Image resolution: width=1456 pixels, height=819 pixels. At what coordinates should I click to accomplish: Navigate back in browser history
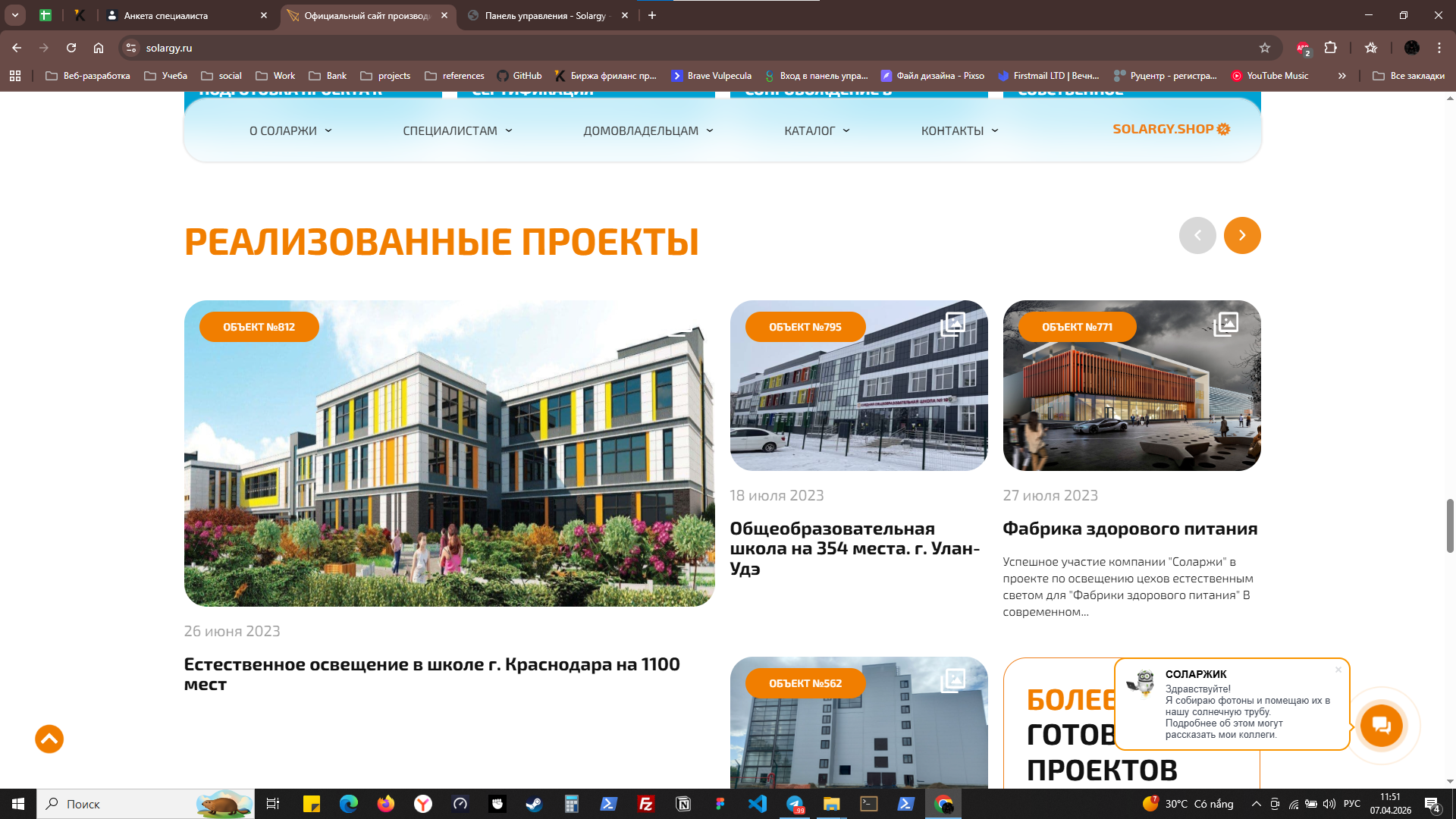17,48
